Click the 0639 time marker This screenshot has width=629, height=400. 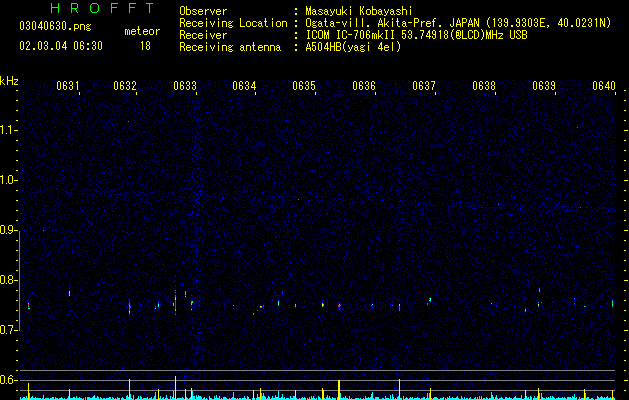pos(544,85)
